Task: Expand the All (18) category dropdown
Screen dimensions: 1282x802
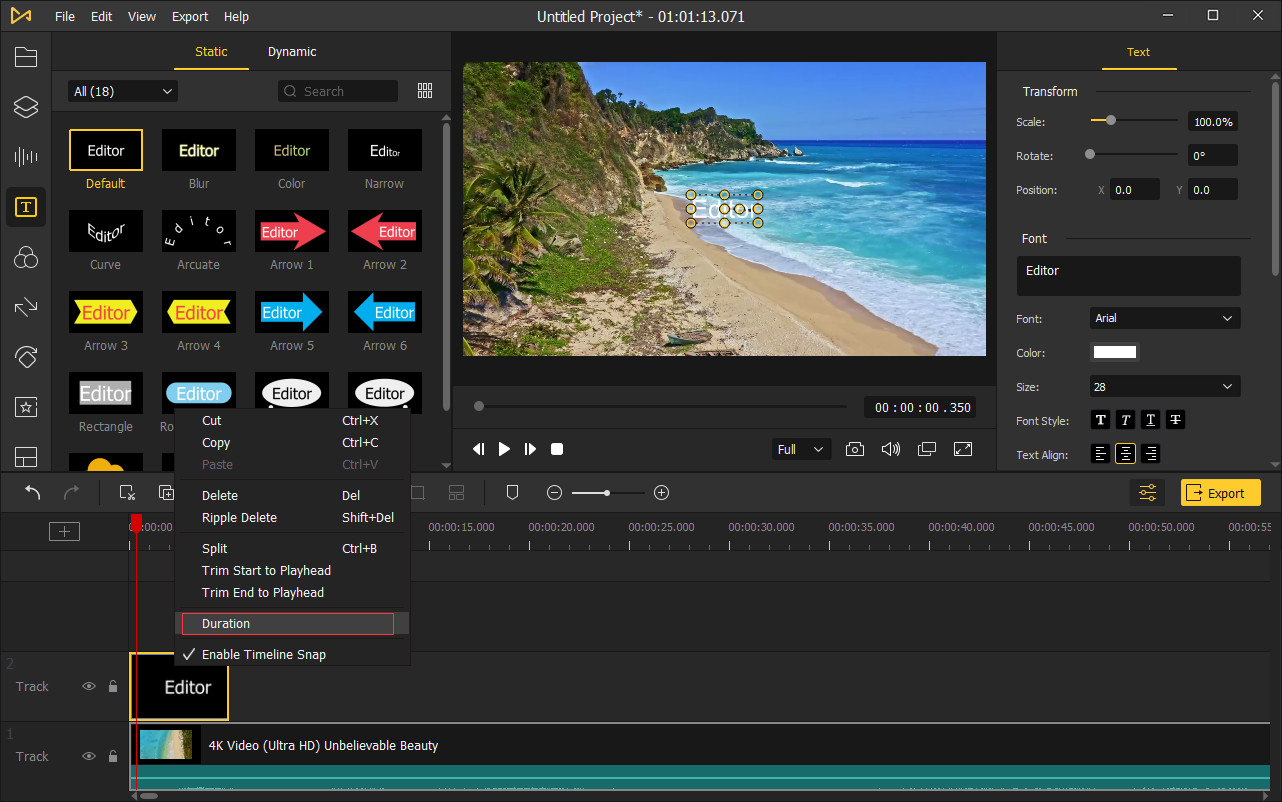Action: (123, 91)
